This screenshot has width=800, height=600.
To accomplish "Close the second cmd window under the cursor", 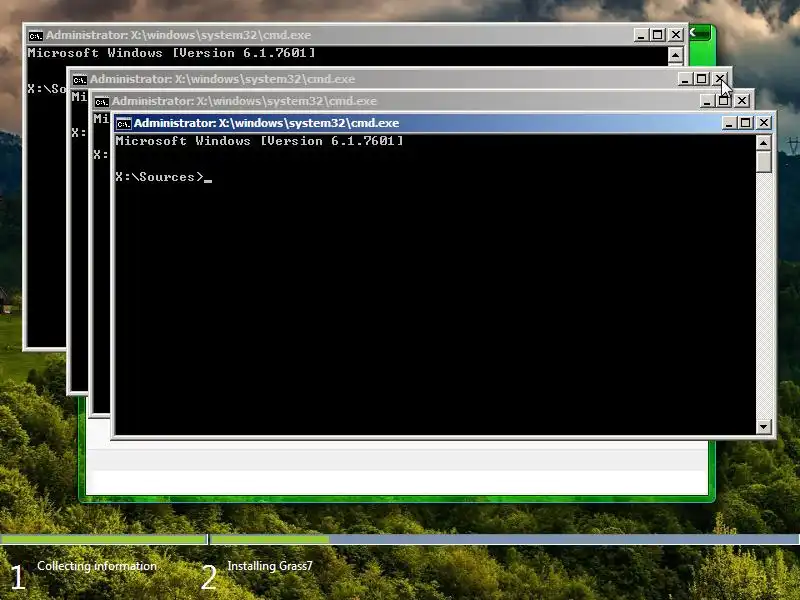I will click(719, 79).
